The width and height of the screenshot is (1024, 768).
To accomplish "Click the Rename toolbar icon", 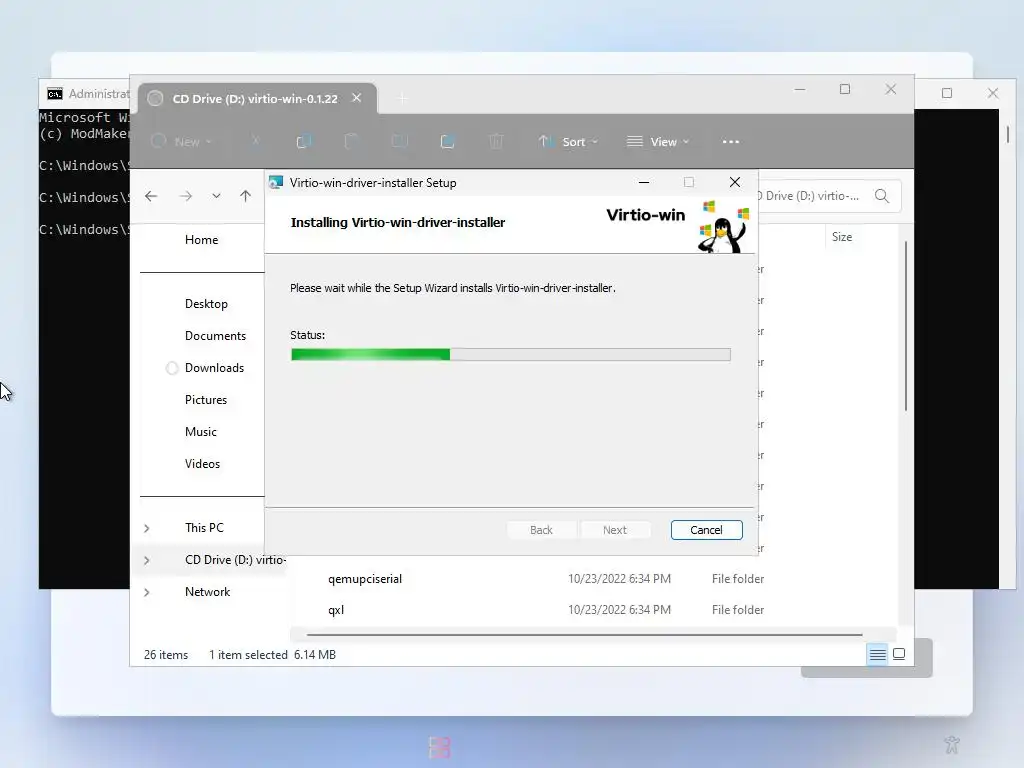I will [x=400, y=142].
